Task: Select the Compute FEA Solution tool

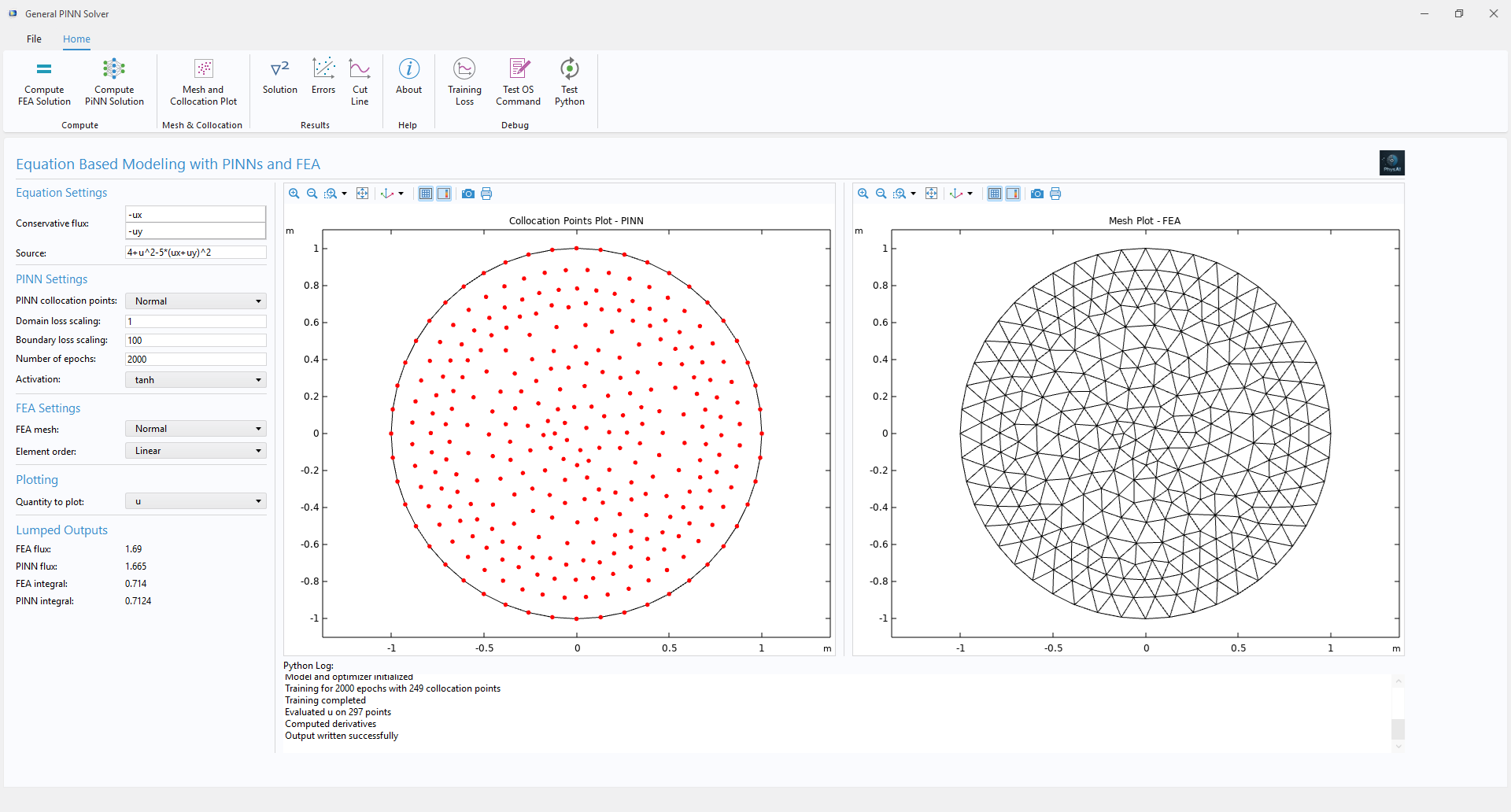Action: tap(43, 82)
